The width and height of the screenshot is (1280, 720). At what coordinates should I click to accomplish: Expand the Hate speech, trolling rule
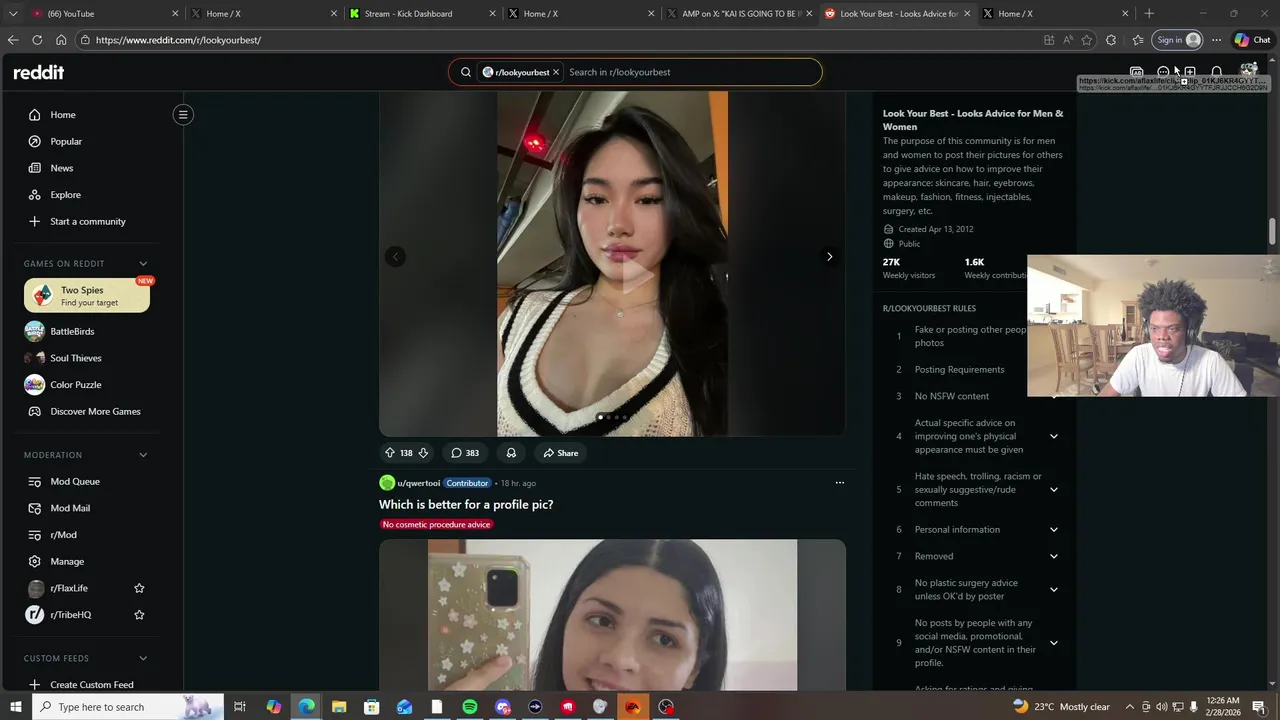click(x=1053, y=490)
